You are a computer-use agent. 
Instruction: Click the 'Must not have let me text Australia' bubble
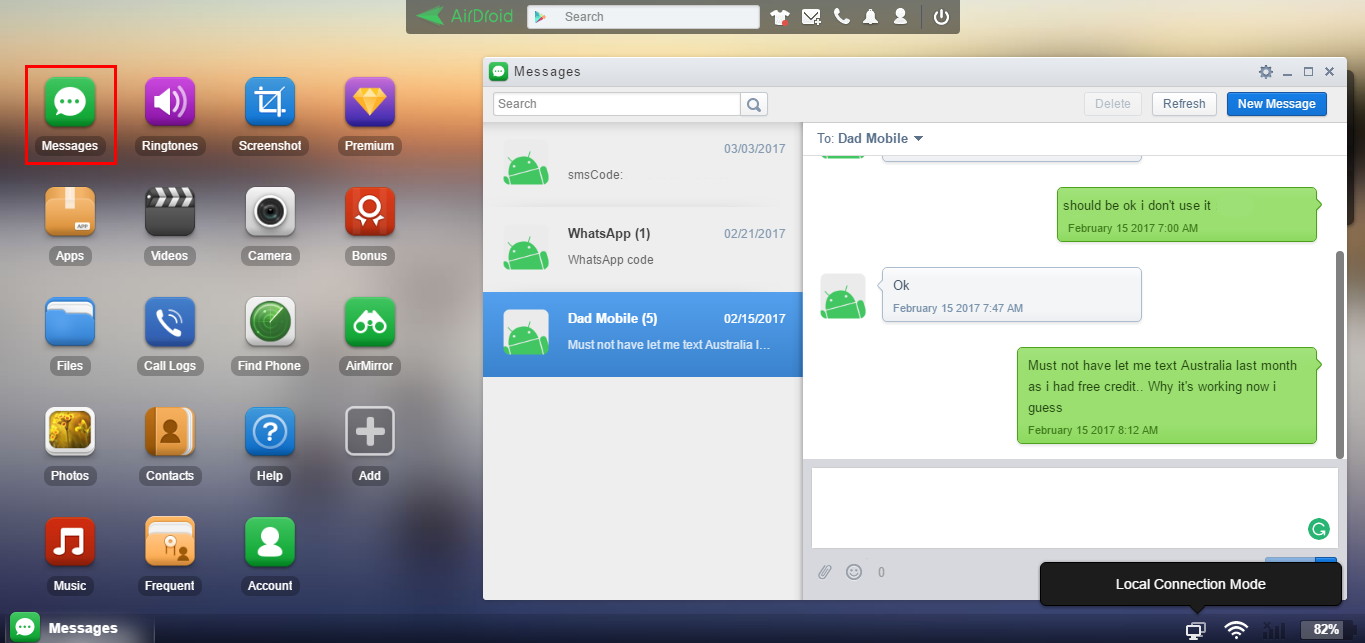point(1168,395)
